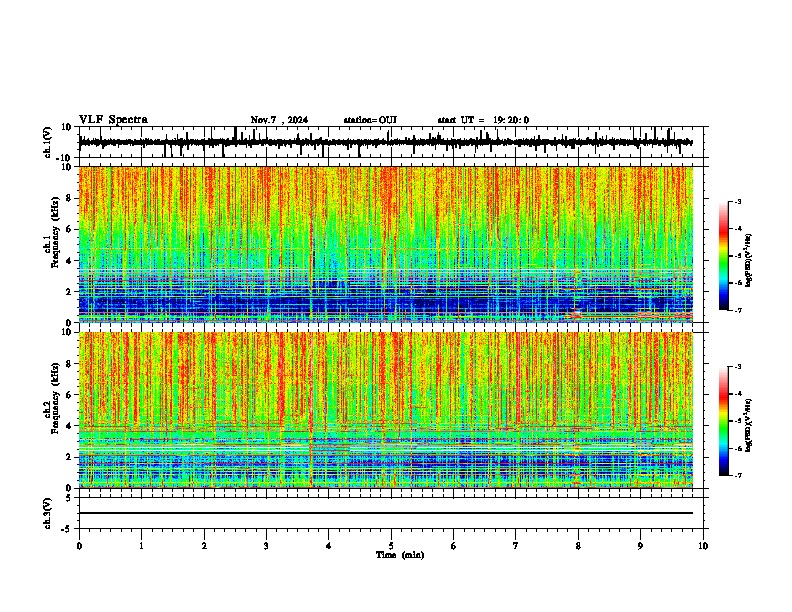
Task: Click the time axis tick '0'
Action: click(79, 546)
